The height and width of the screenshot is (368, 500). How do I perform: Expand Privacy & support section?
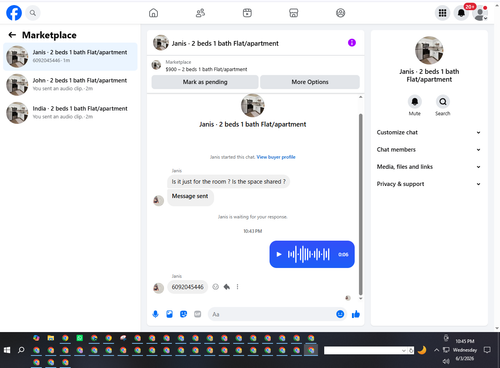coord(429,184)
